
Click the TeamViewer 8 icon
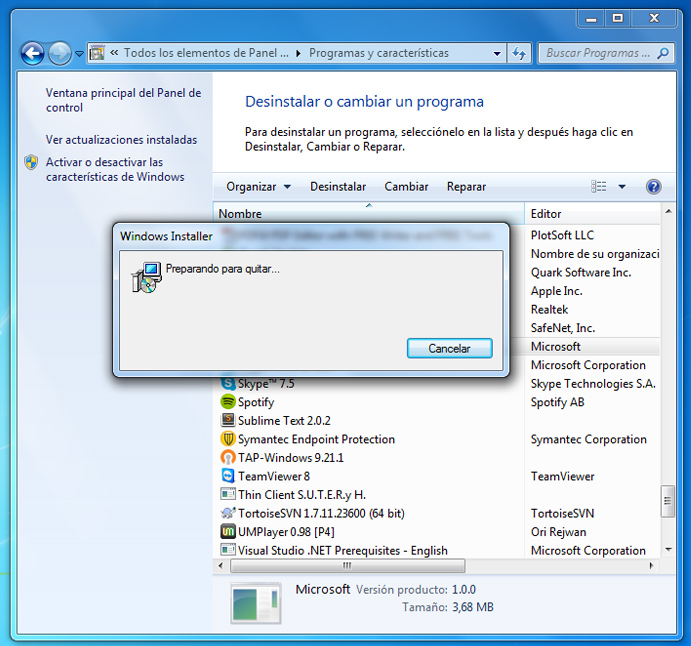pos(228,476)
